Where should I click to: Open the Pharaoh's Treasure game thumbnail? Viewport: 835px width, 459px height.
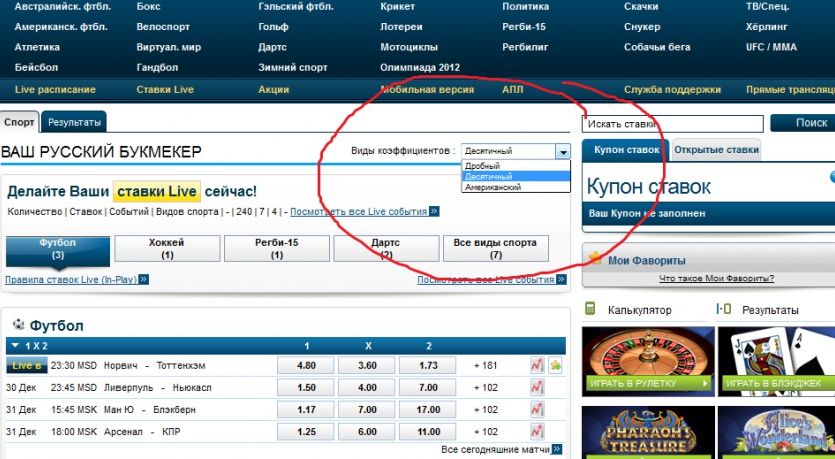(648, 432)
